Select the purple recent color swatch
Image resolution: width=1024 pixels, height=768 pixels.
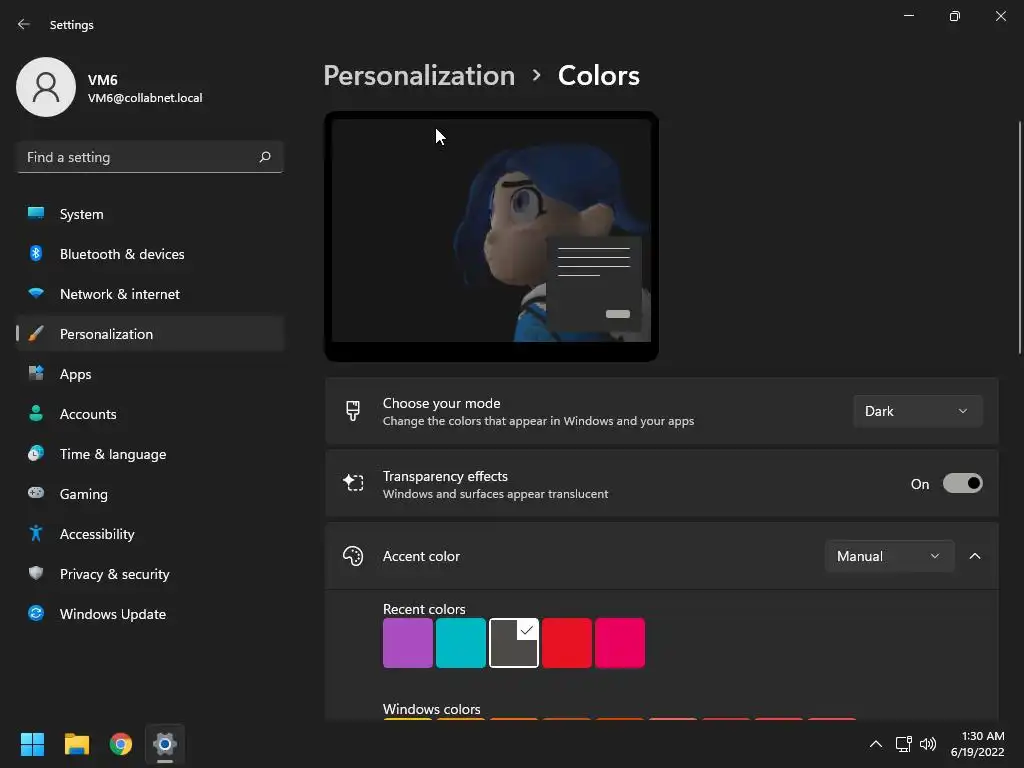[x=408, y=643]
